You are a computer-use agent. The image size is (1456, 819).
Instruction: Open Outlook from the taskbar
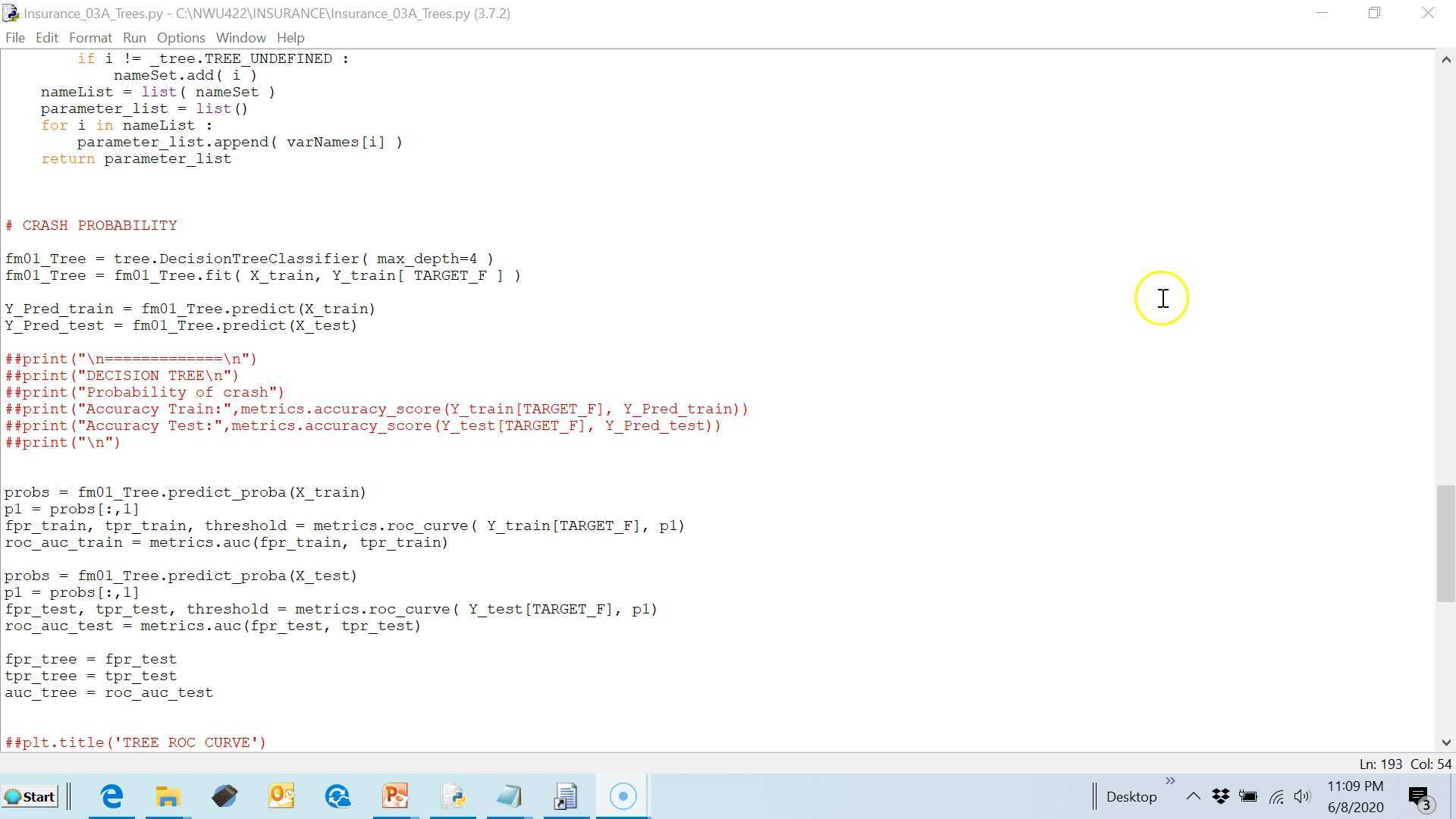[x=281, y=796]
